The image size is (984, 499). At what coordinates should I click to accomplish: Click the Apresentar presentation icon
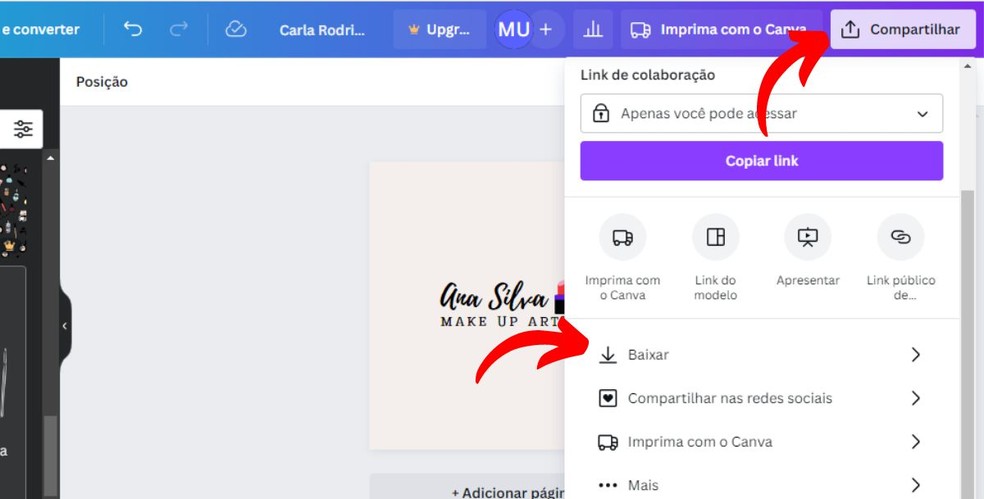808,237
